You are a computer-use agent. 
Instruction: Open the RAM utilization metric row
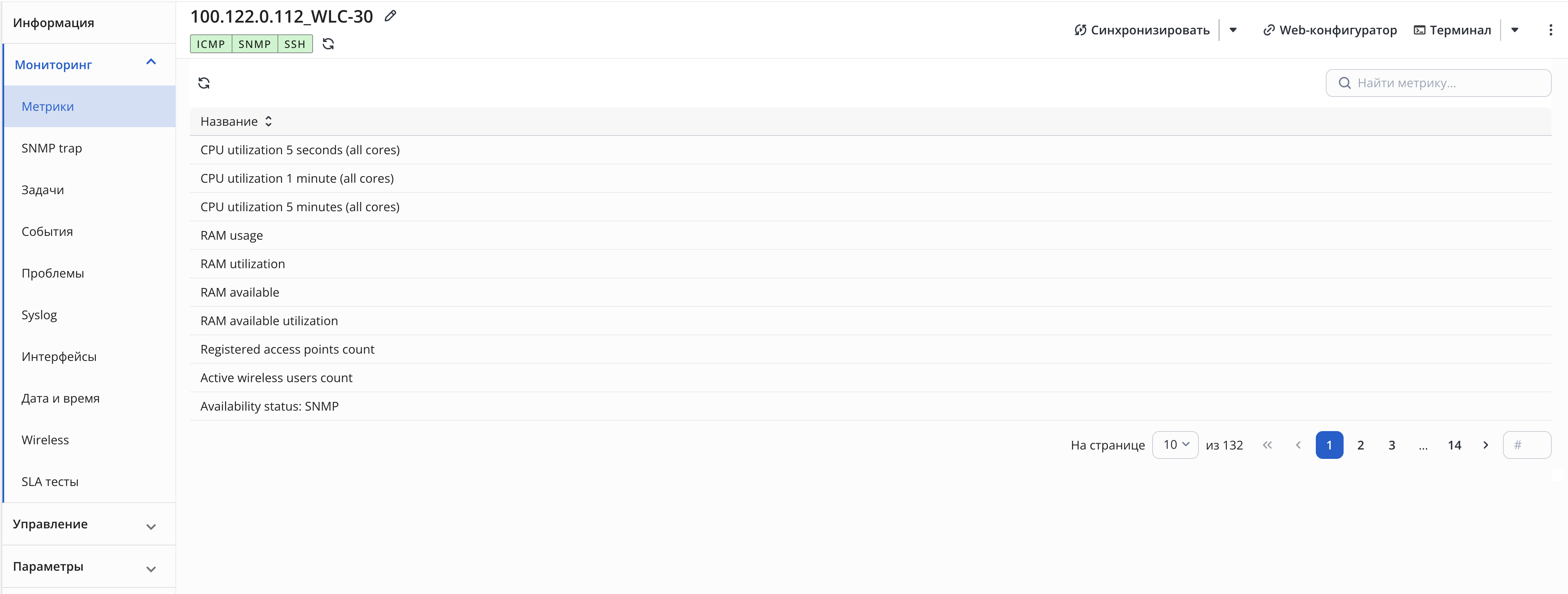tap(870, 264)
